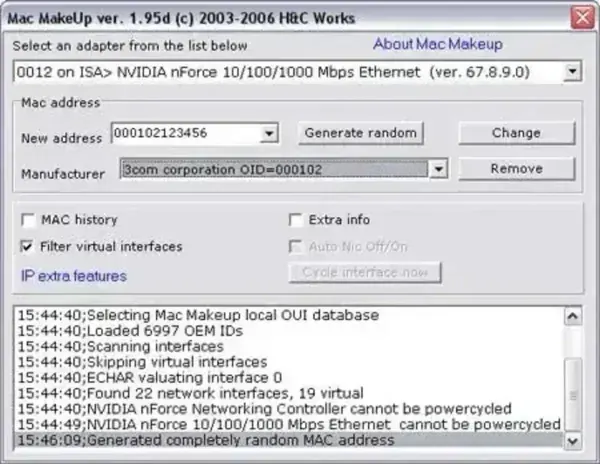The image size is (600, 464).
Task: Click the Remove button
Action: (x=517, y=169)
